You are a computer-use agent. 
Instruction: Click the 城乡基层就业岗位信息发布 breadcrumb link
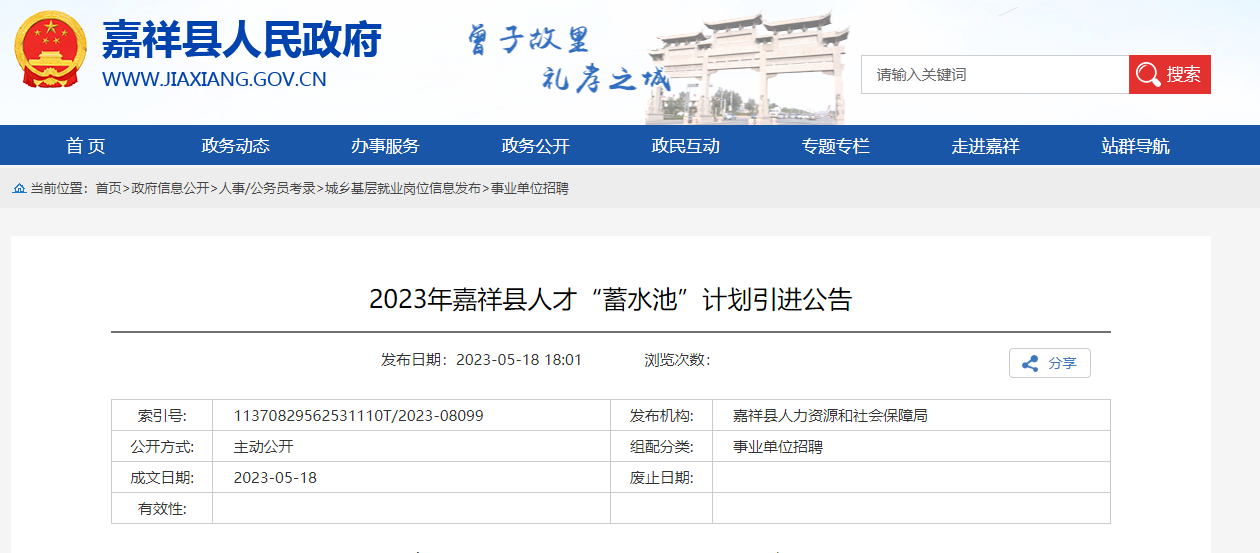tap(403, 188)
